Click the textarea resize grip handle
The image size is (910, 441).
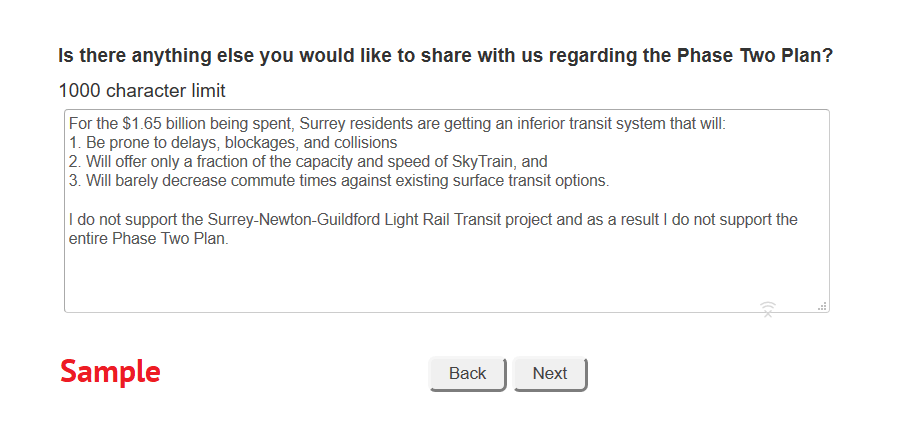822,306
